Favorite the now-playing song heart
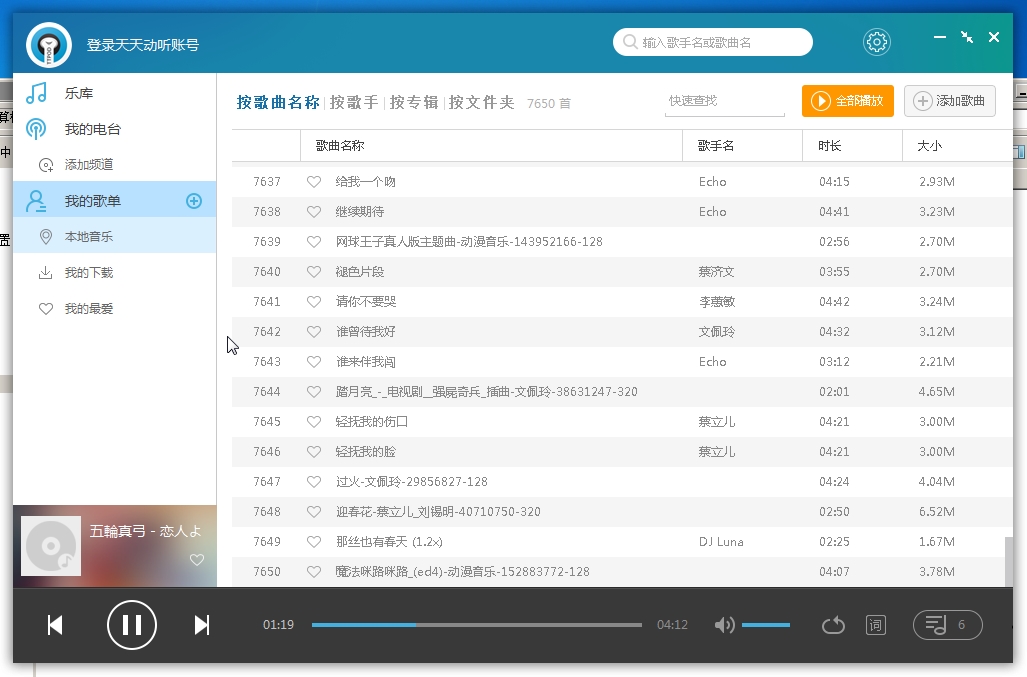The width and height of the screenshot is (1027, 677). point(196,560)
